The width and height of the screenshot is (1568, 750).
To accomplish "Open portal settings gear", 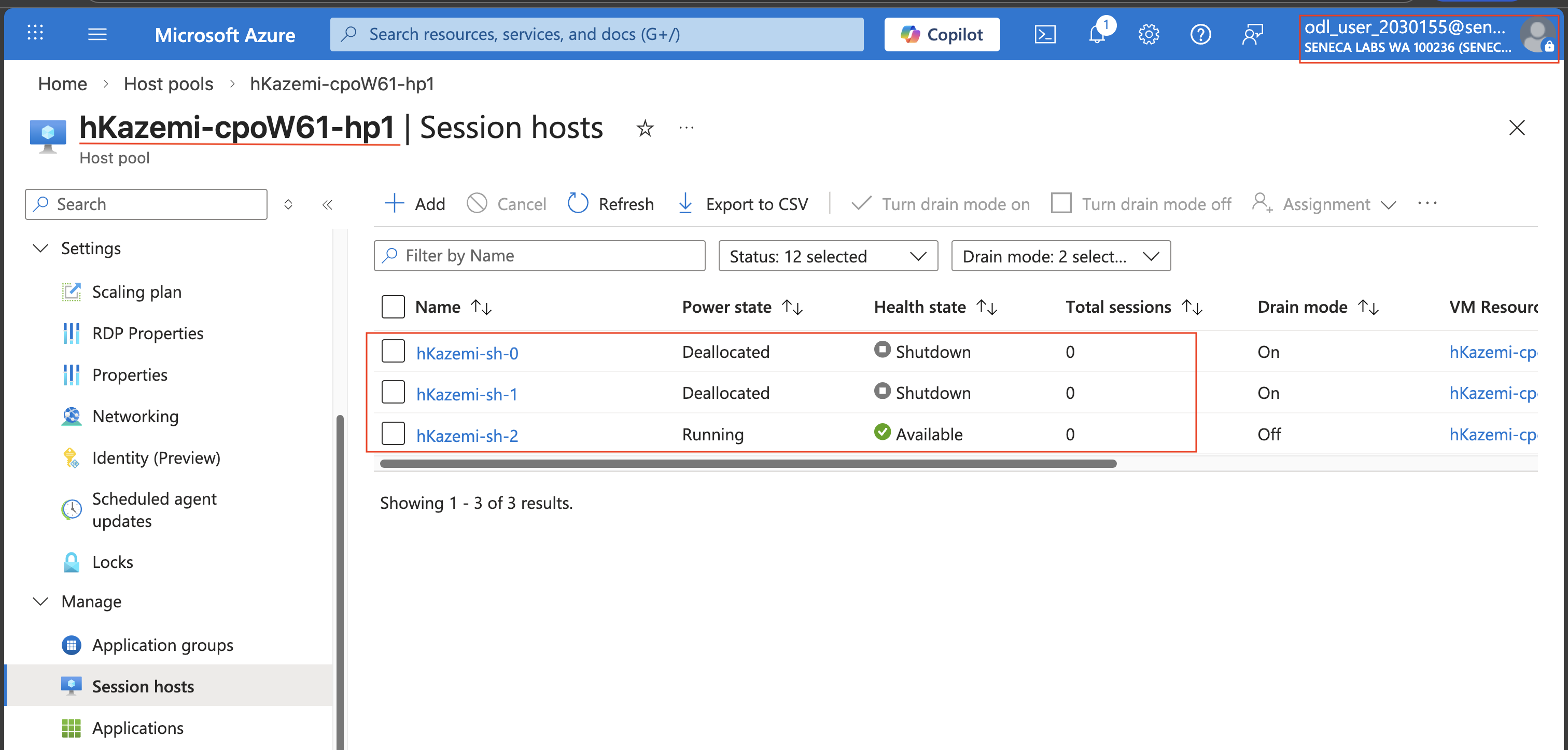I will (x=1149, y=34).
